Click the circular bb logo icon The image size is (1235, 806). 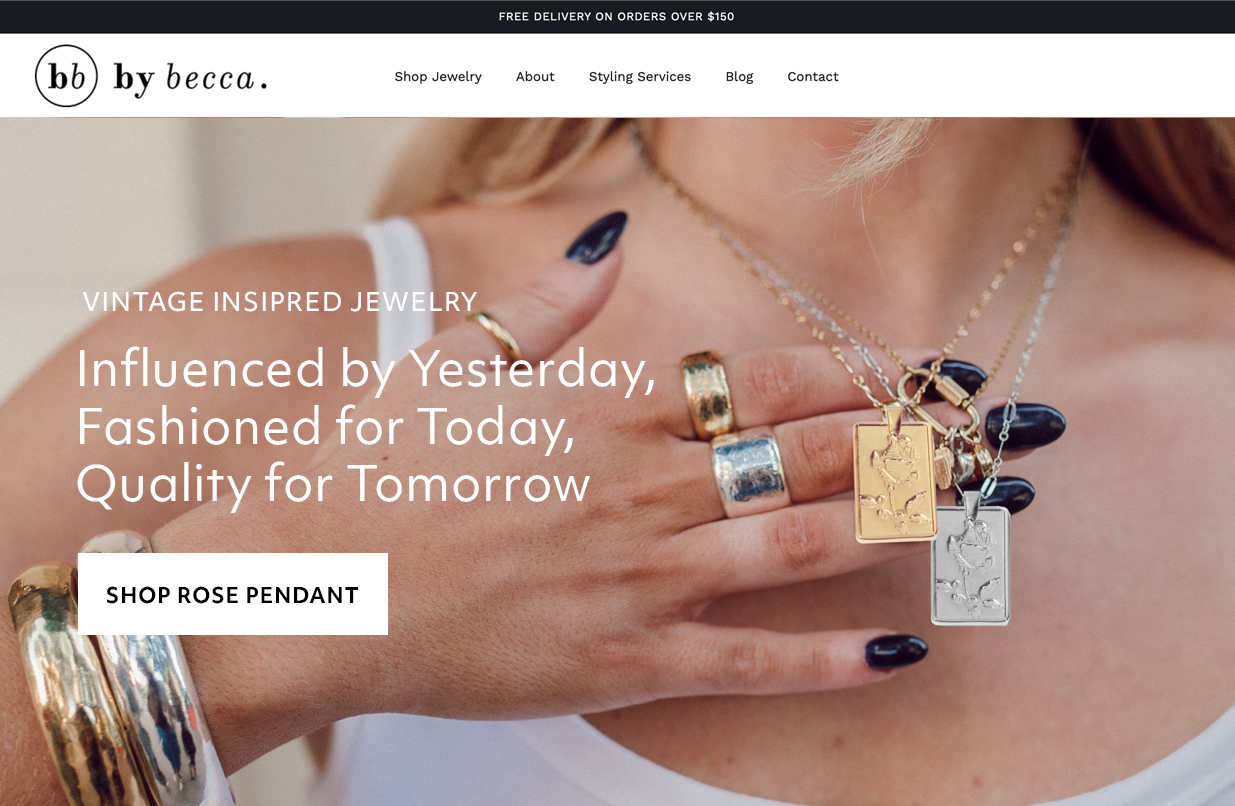click(x=66, y=76)
